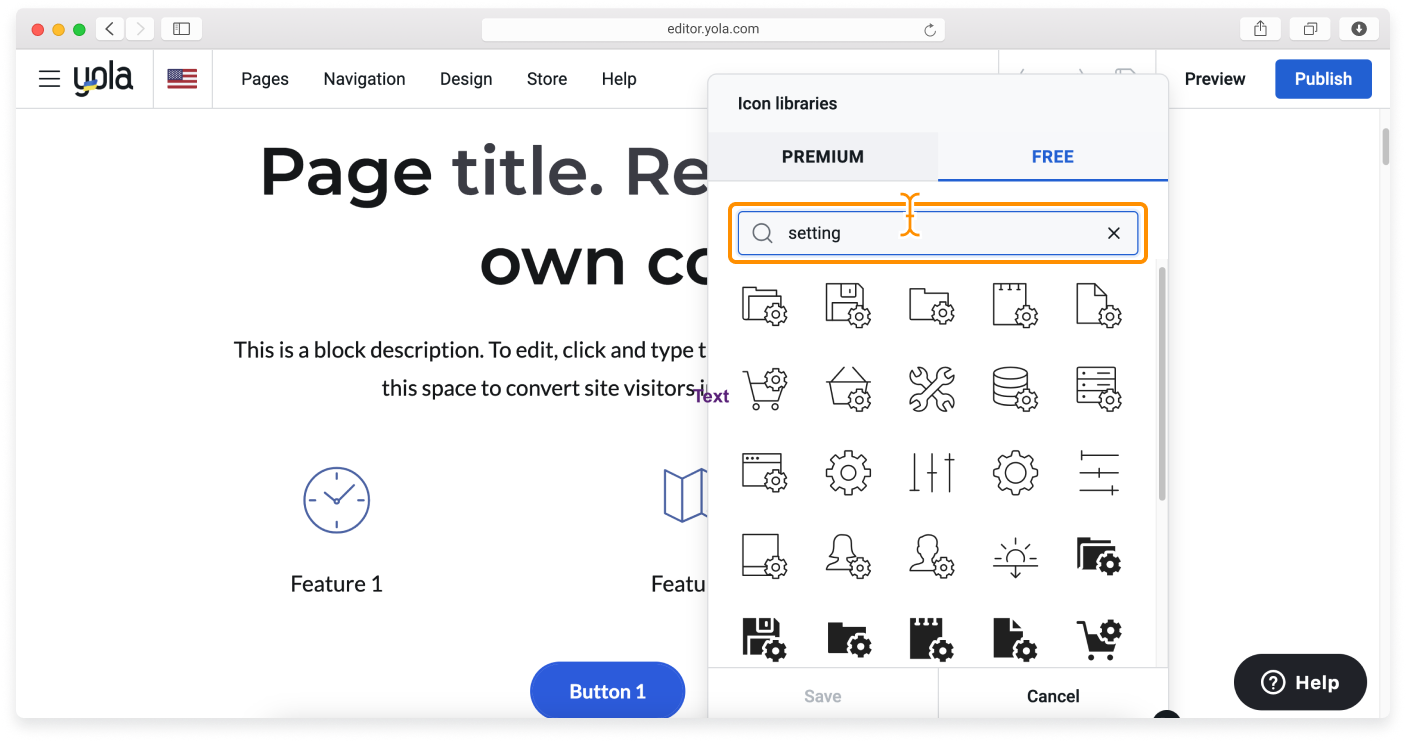Select the plain outlined gear icon
This screenshot has height=742, width=1406.
tap(848, 472)
